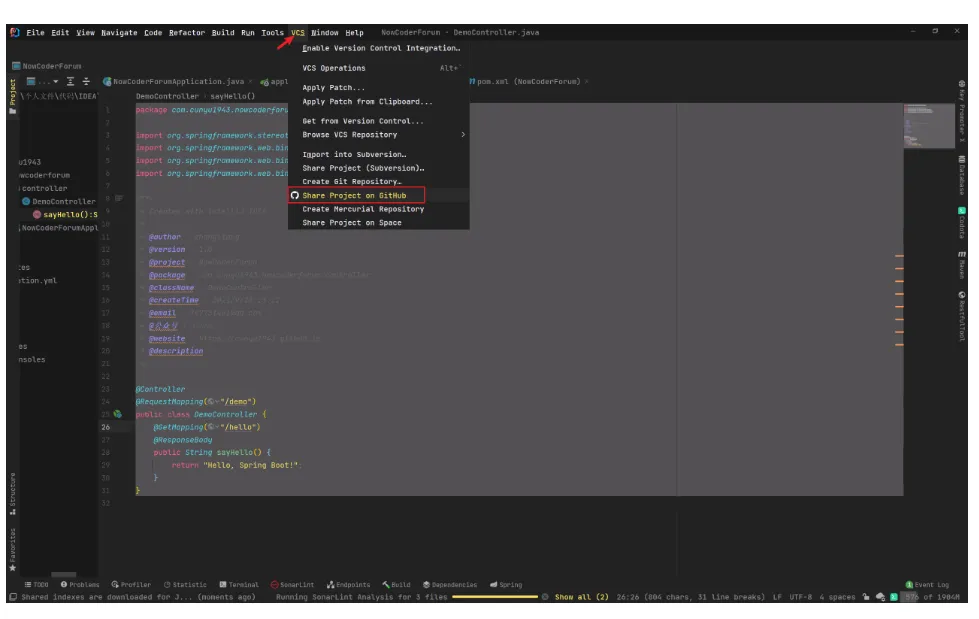Click the code minimap thumbnail

(x=928, y=126)
